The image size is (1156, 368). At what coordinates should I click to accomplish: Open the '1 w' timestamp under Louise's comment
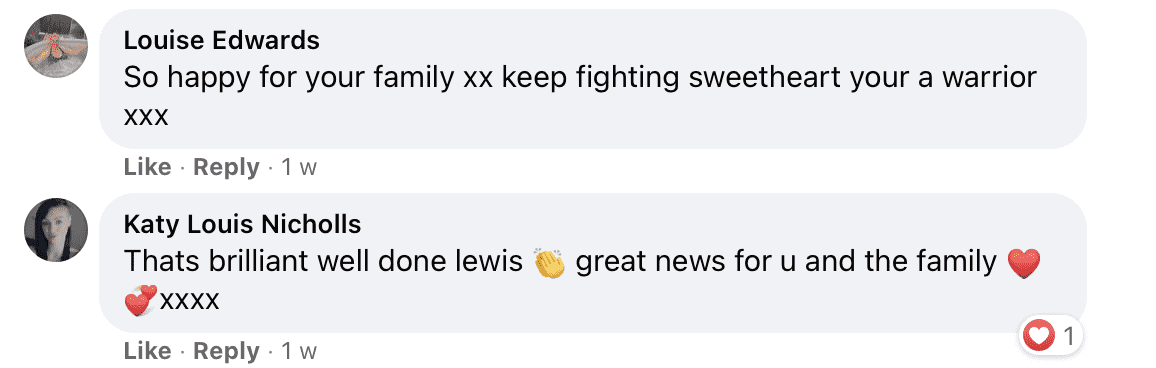(x=298, y=168)
